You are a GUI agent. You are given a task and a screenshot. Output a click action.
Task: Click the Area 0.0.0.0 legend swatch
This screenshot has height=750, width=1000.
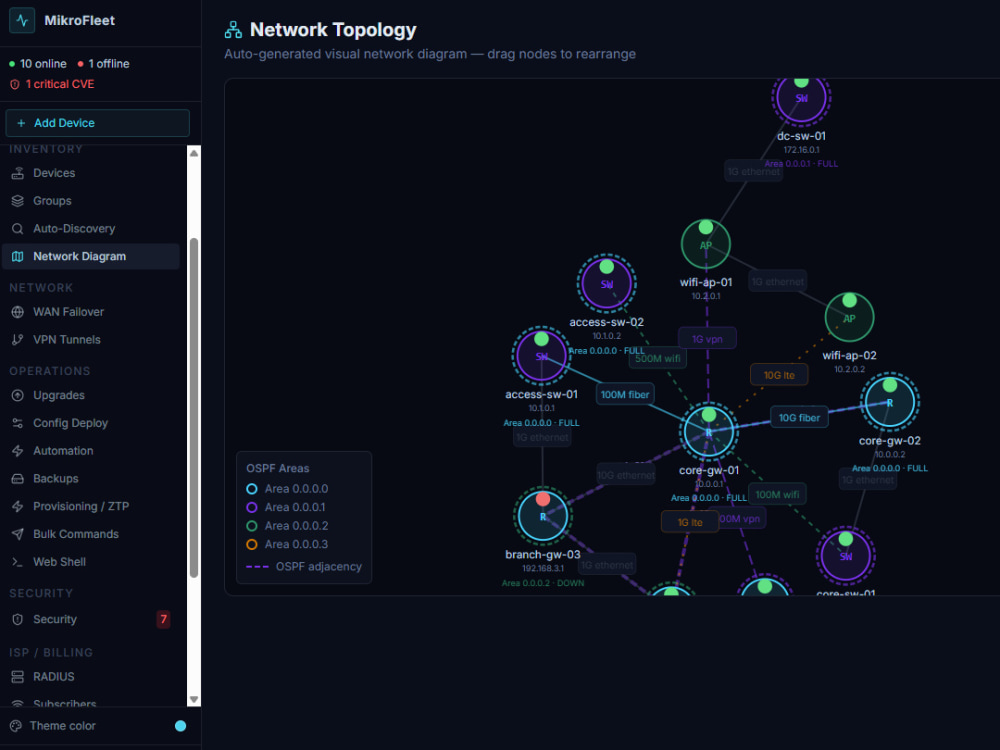pos(252,489)
